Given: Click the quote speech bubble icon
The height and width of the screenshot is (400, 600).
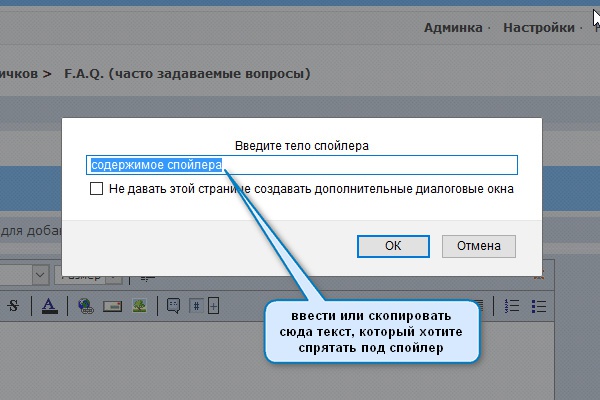Looking at the screenshot, I should (173, 306).
